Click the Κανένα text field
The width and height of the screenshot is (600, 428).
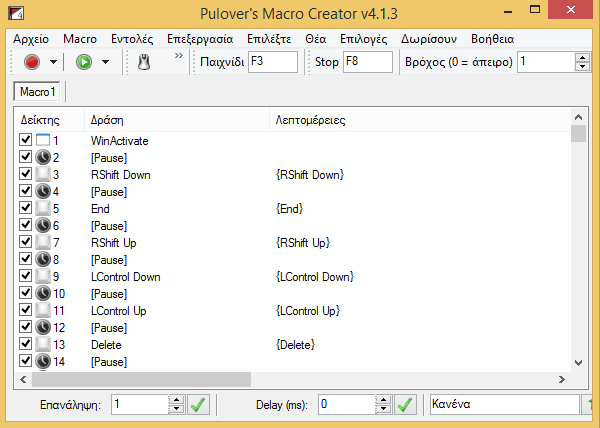pyautogui.click(x=505, y=405)
